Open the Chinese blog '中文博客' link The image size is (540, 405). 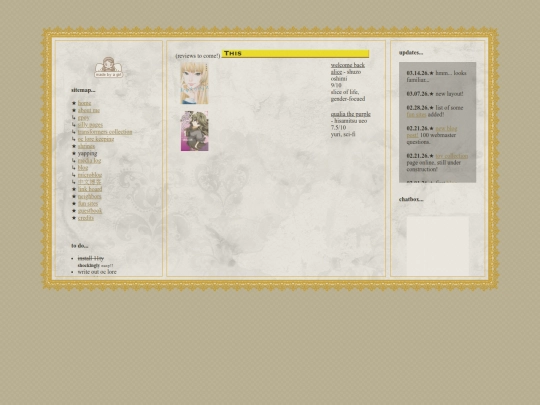[90, 182]
